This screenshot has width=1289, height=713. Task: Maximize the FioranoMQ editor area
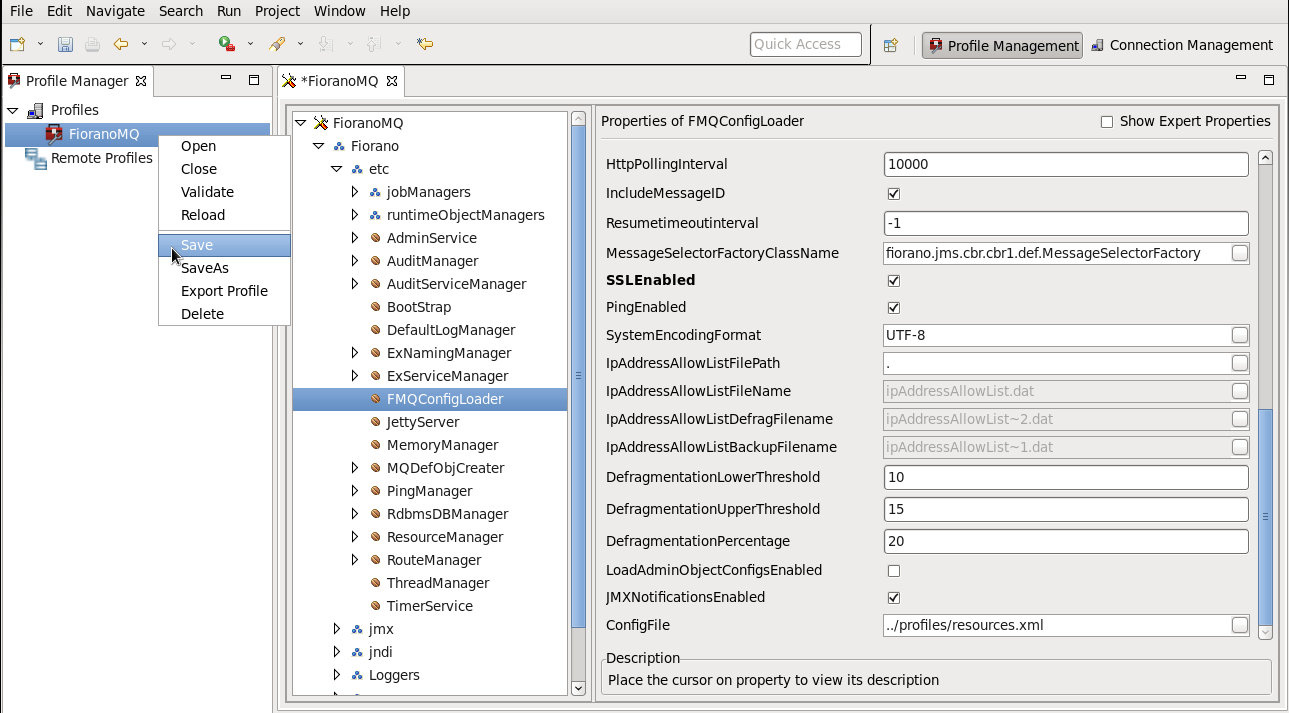pyautogui.click(x=1269, y=80)
